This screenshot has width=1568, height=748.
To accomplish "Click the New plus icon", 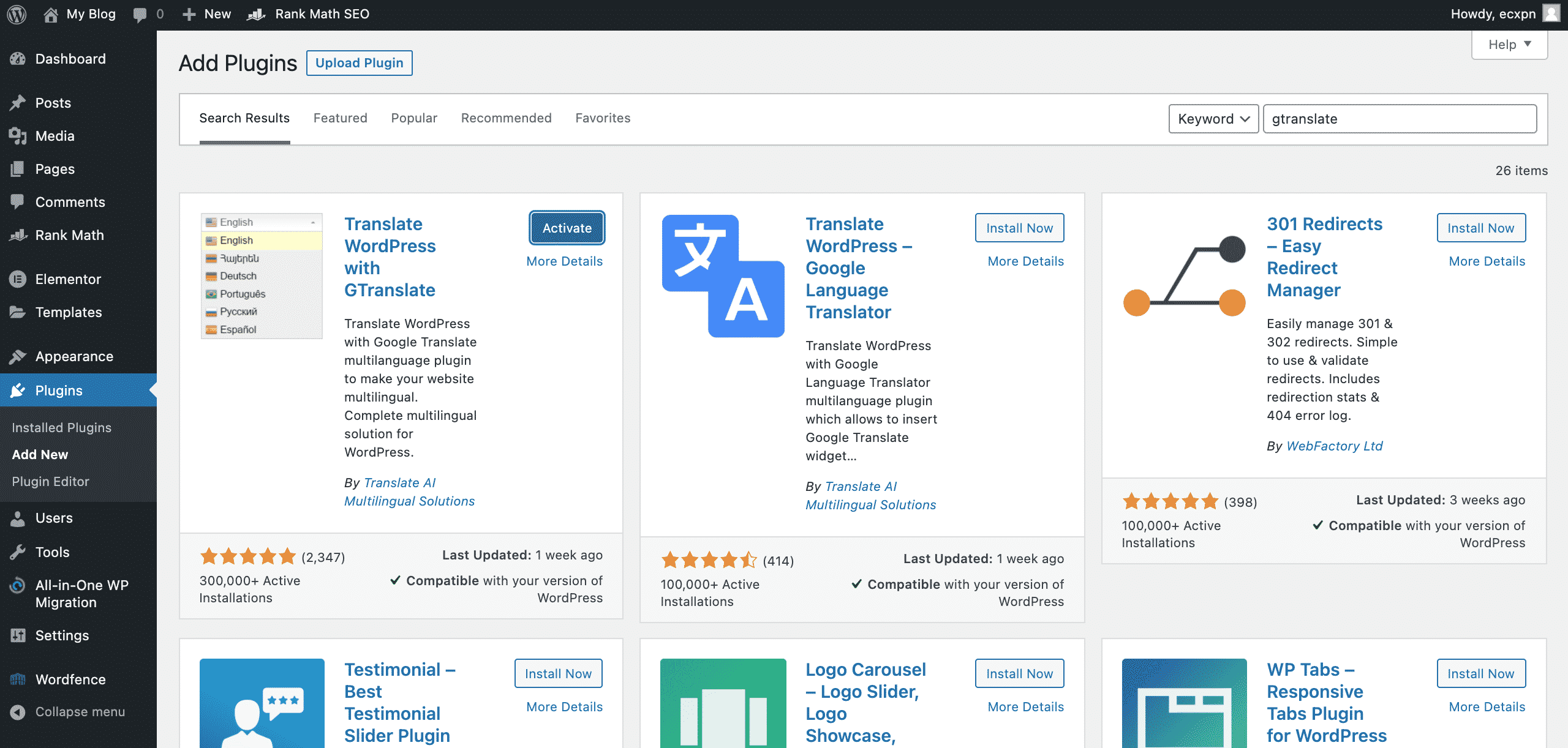I will pos(189,14).
